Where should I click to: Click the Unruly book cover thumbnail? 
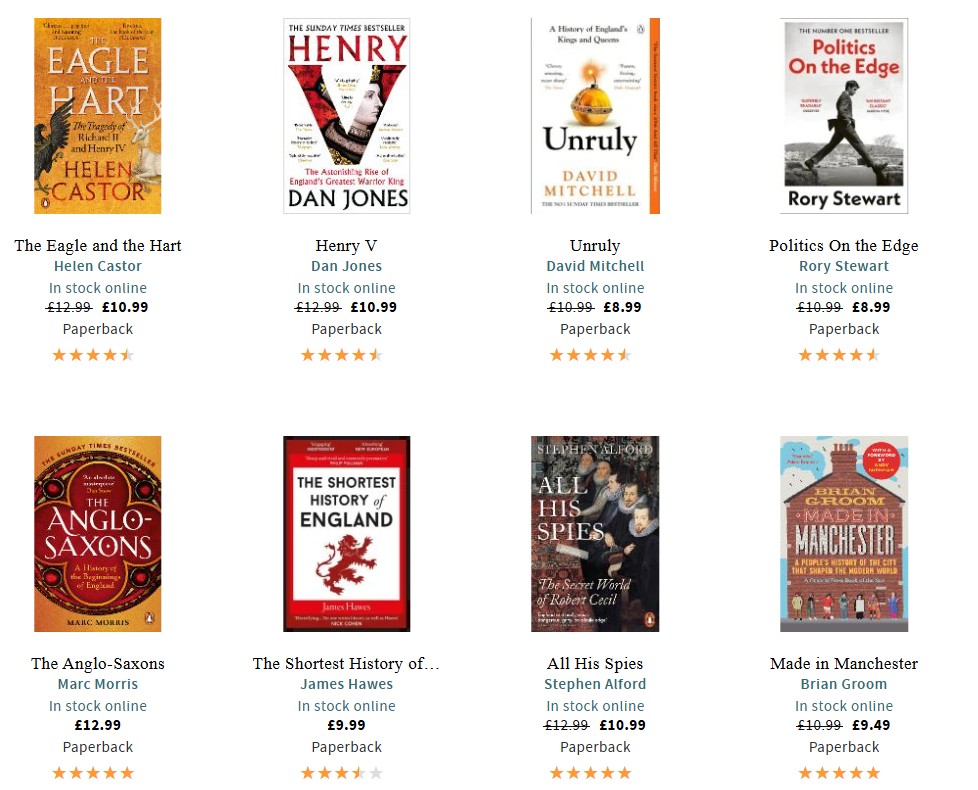click(595, 116)
